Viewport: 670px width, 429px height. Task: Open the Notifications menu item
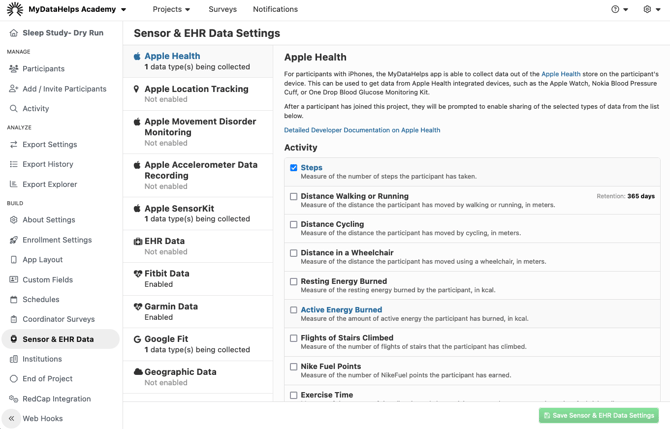click(275, 9)
